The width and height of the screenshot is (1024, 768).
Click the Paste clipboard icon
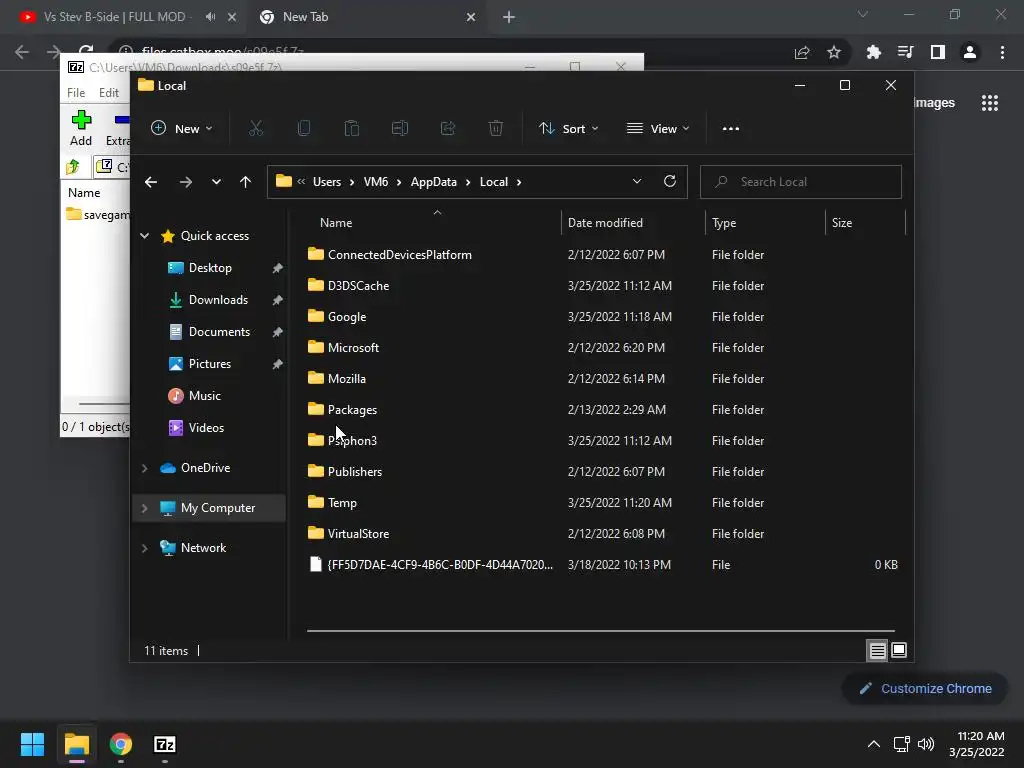(x=352, y=129)
